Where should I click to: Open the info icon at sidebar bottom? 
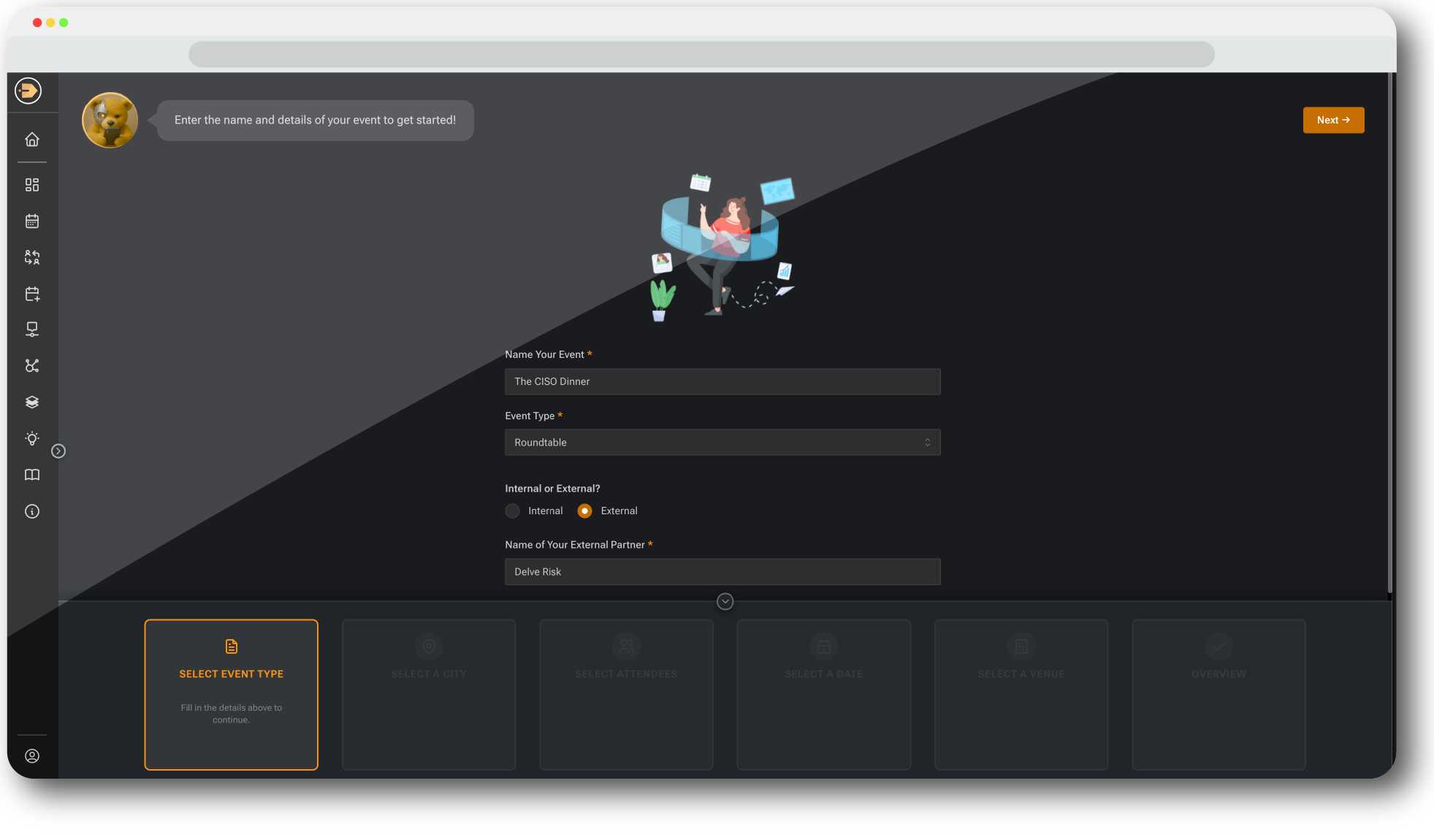tap(31, 511)
